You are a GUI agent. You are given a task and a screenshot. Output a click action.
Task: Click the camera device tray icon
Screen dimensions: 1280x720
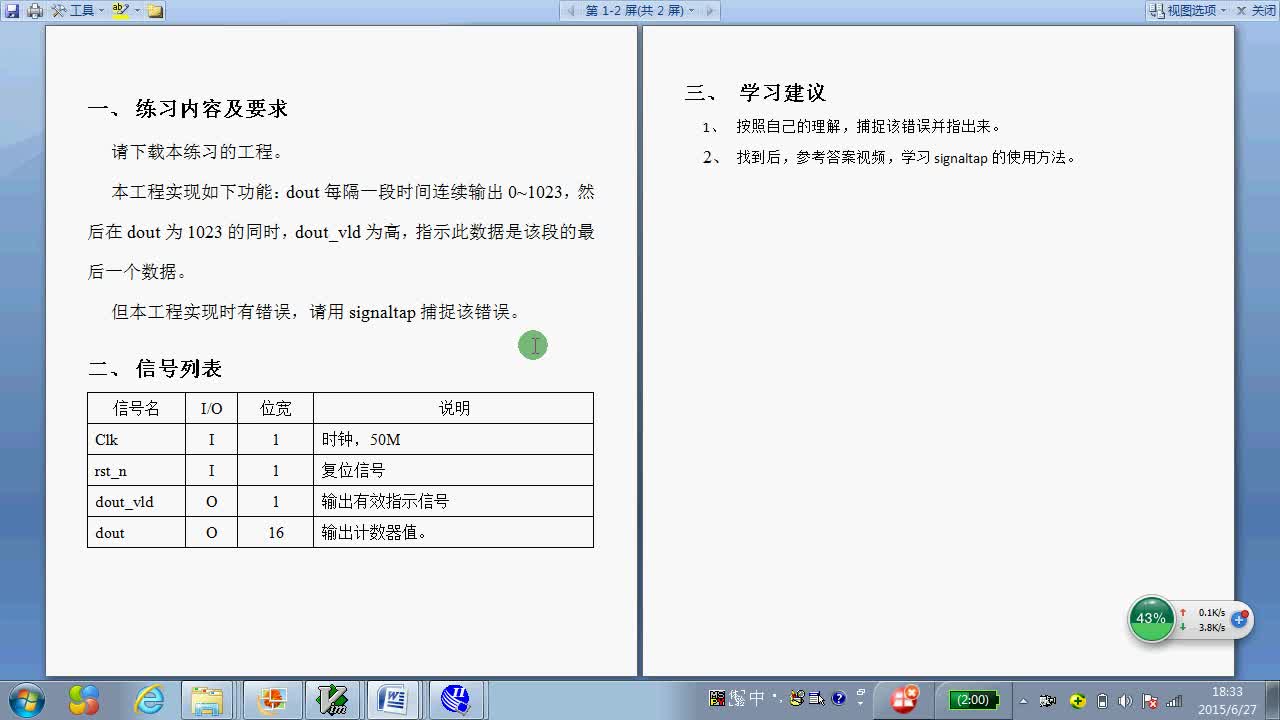click(x=1047, y=700)
